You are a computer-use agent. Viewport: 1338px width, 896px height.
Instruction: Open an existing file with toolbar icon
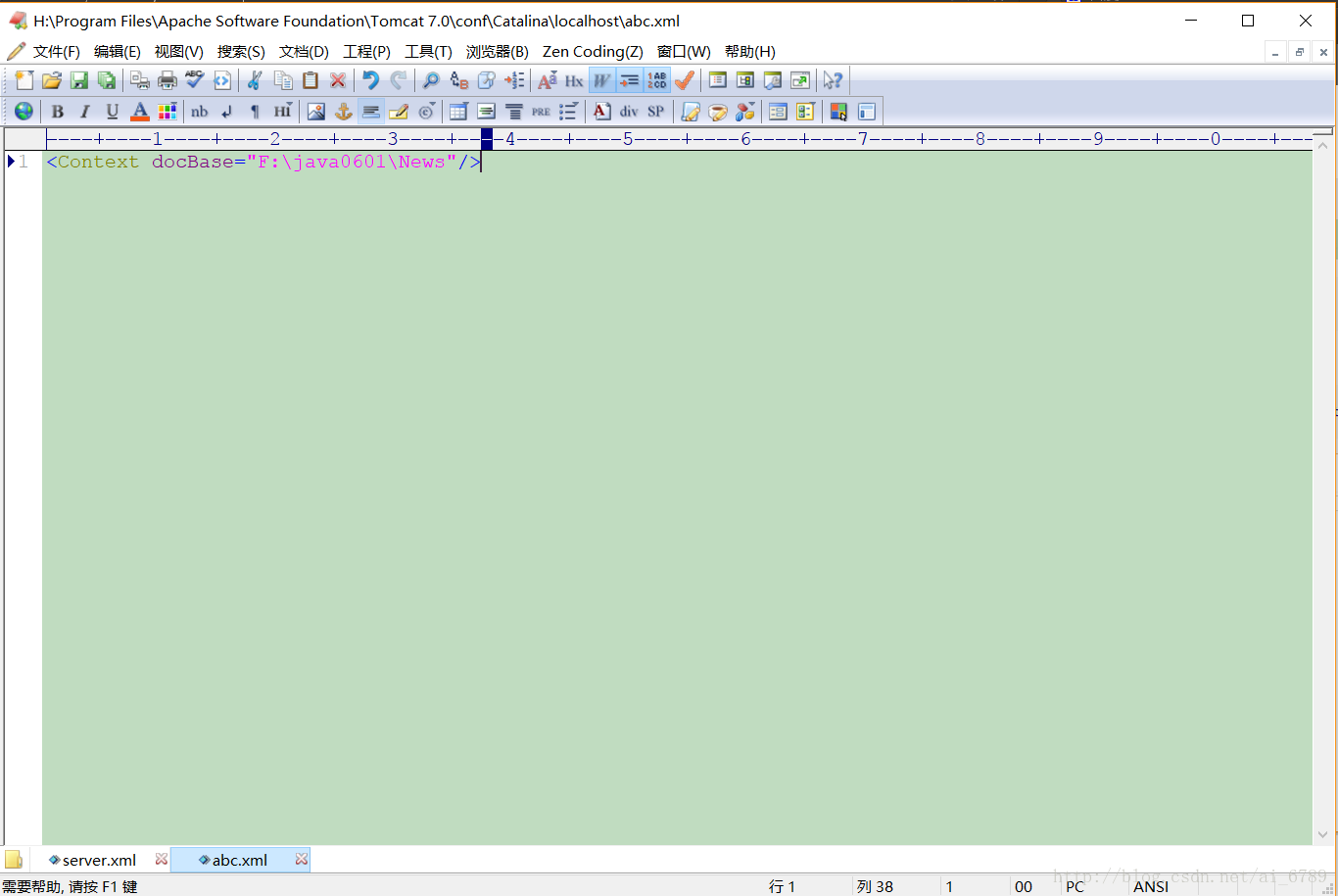point(52,80)
